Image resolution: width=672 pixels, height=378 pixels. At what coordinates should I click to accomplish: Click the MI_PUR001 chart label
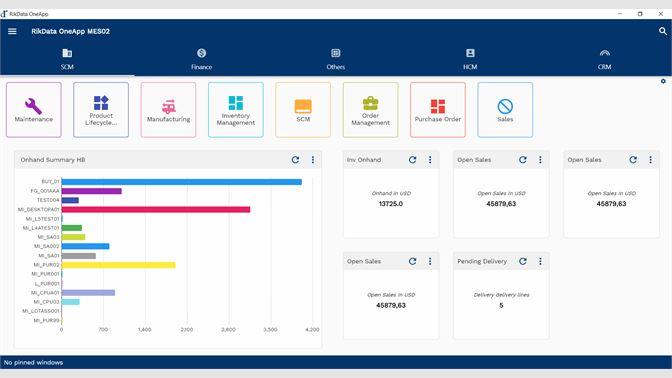pyautogui.click(x=45, y=274)
